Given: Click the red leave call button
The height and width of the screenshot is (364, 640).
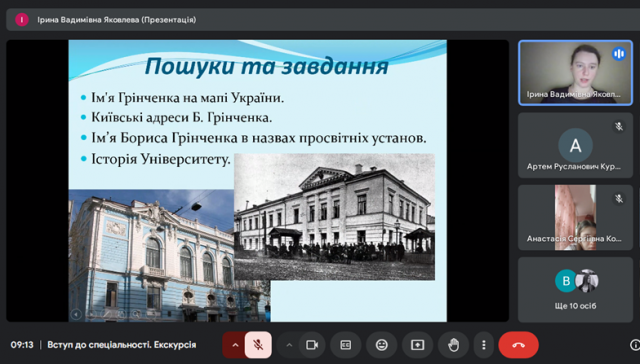Looking at the screenshot, I should [x=518, y=345].
